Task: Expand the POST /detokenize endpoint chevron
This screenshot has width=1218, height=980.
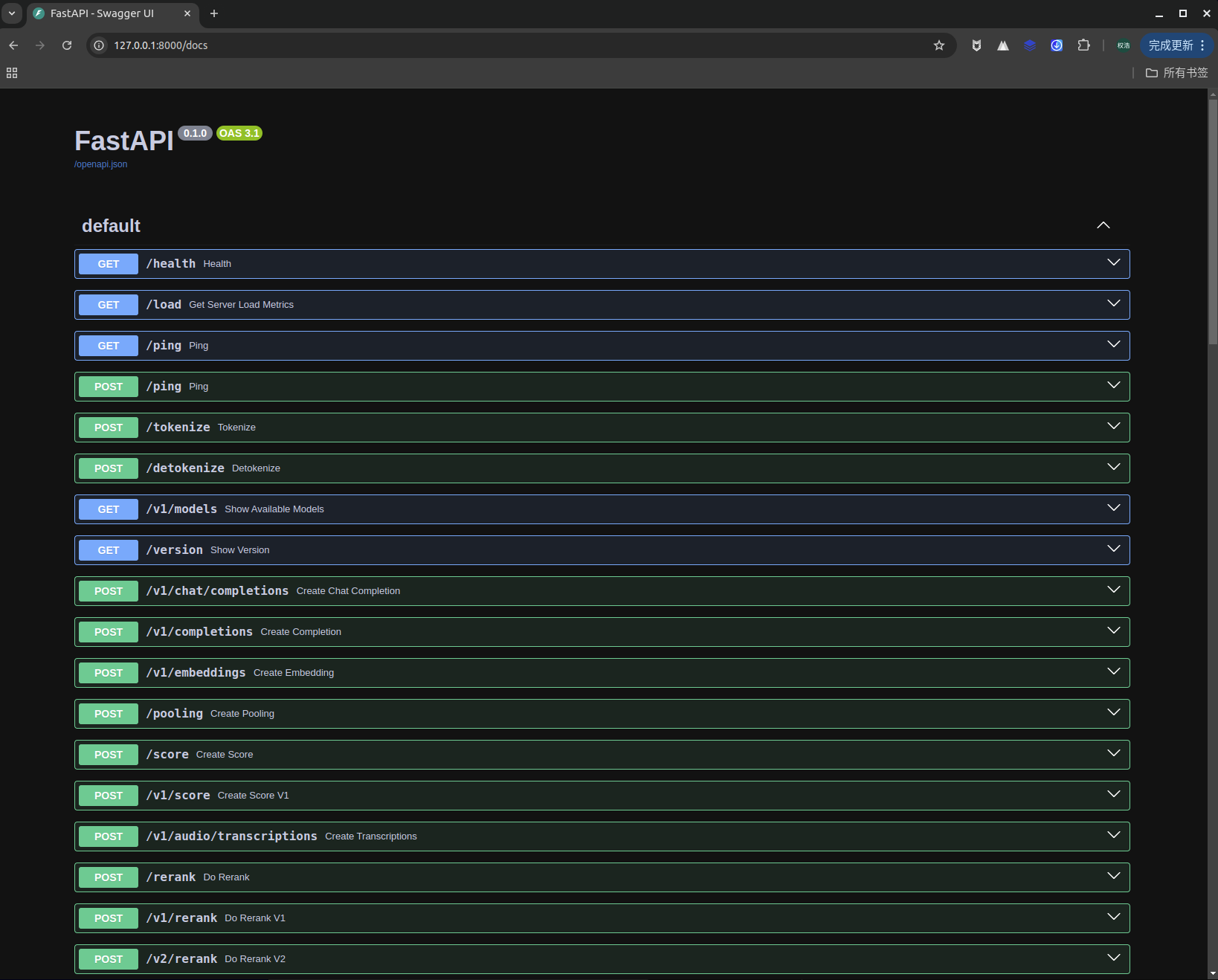Action: pos(1114,467)
